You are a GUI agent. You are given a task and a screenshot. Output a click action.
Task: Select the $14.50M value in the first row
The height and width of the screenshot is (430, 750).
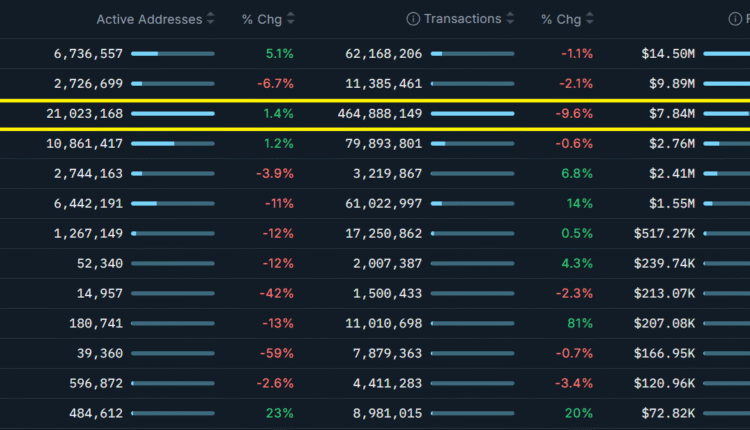click(668, 54)
